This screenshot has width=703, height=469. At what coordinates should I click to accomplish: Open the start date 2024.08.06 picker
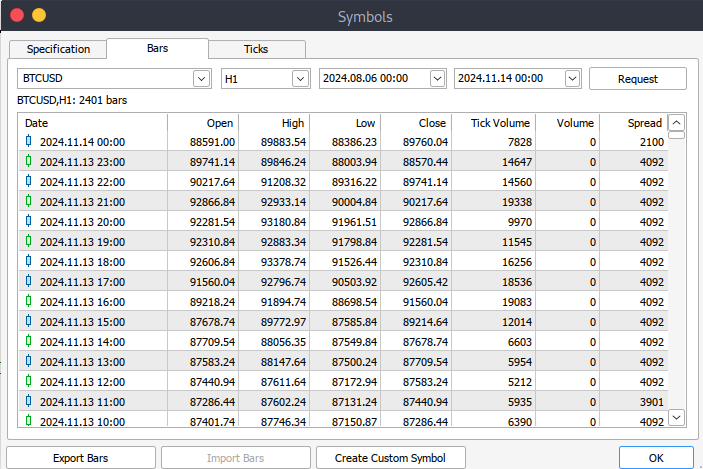(437, 78)
